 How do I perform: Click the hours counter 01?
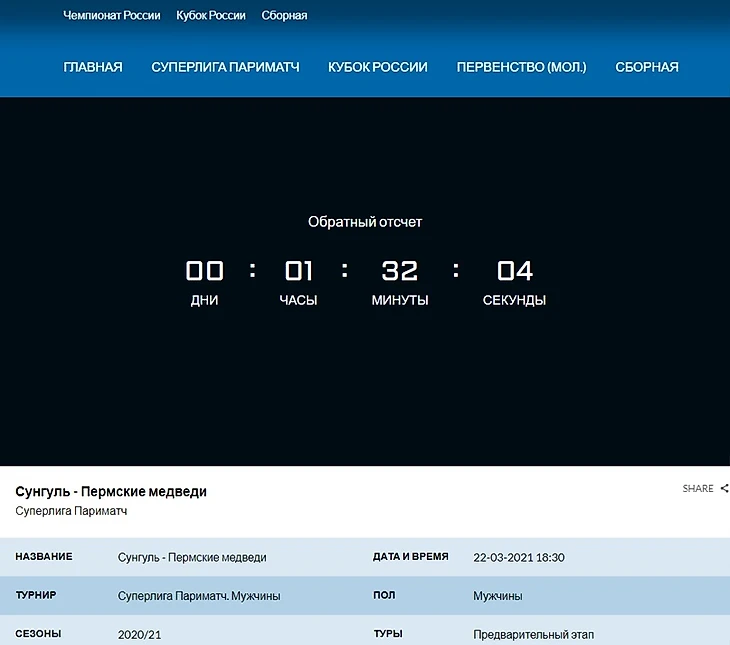point(298,271)
